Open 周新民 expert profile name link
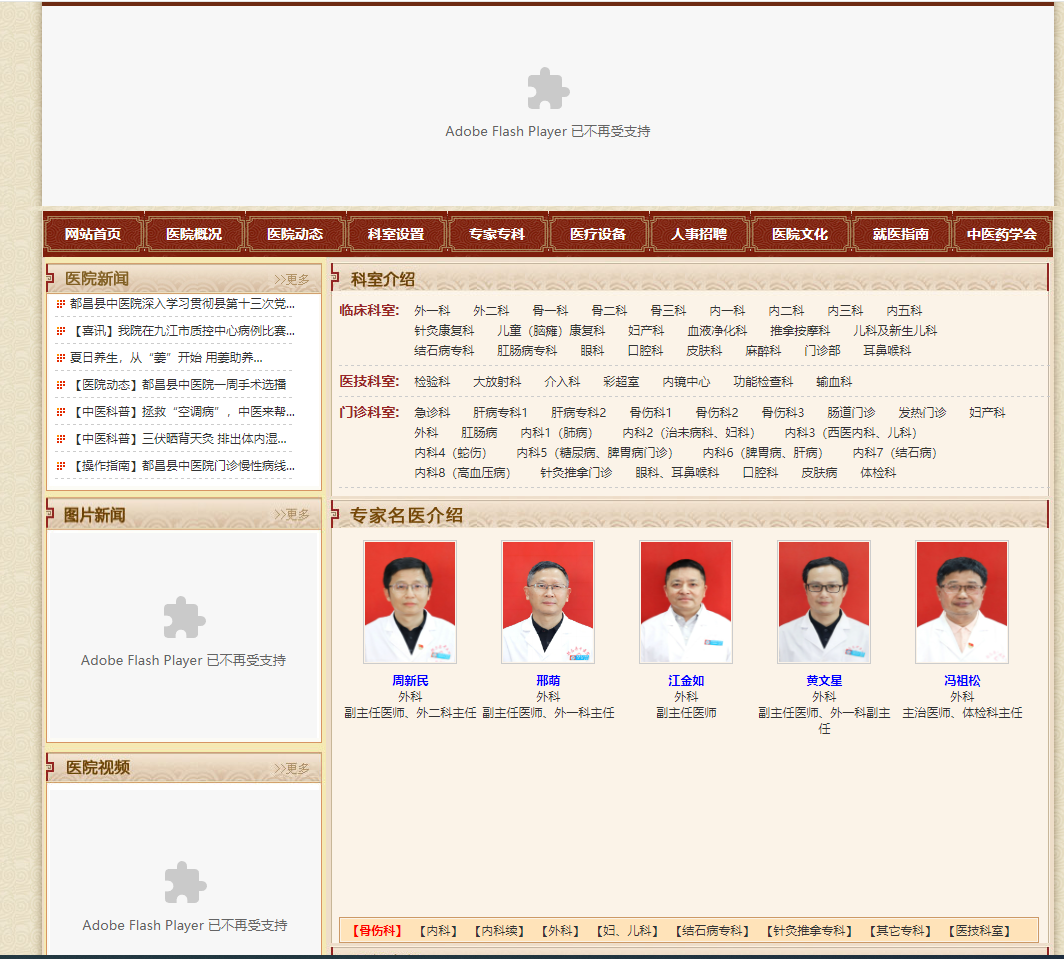This screenshot has height=959, width=1064. point(410,681)
